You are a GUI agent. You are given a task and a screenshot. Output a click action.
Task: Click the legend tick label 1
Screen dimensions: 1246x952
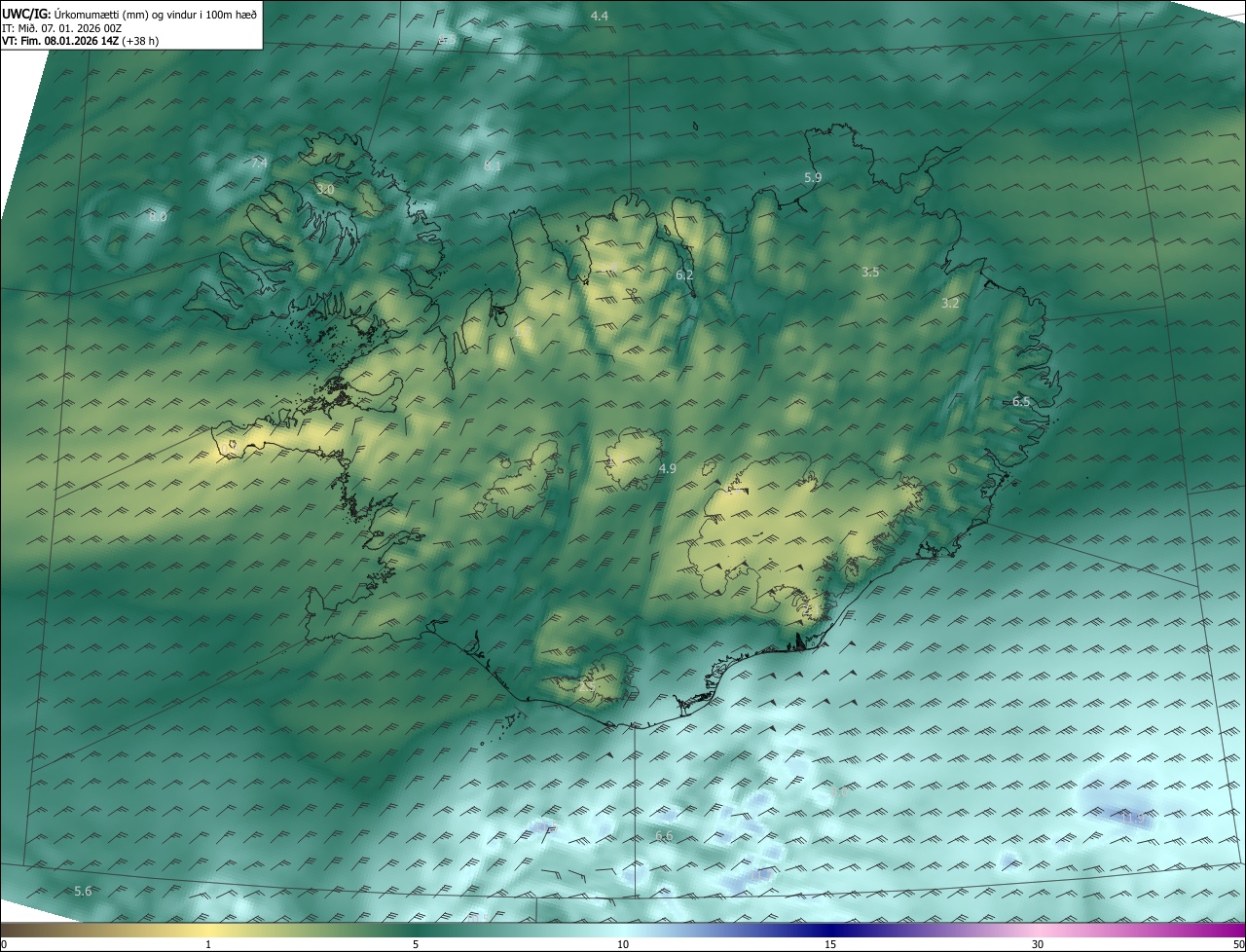[208, 944]
